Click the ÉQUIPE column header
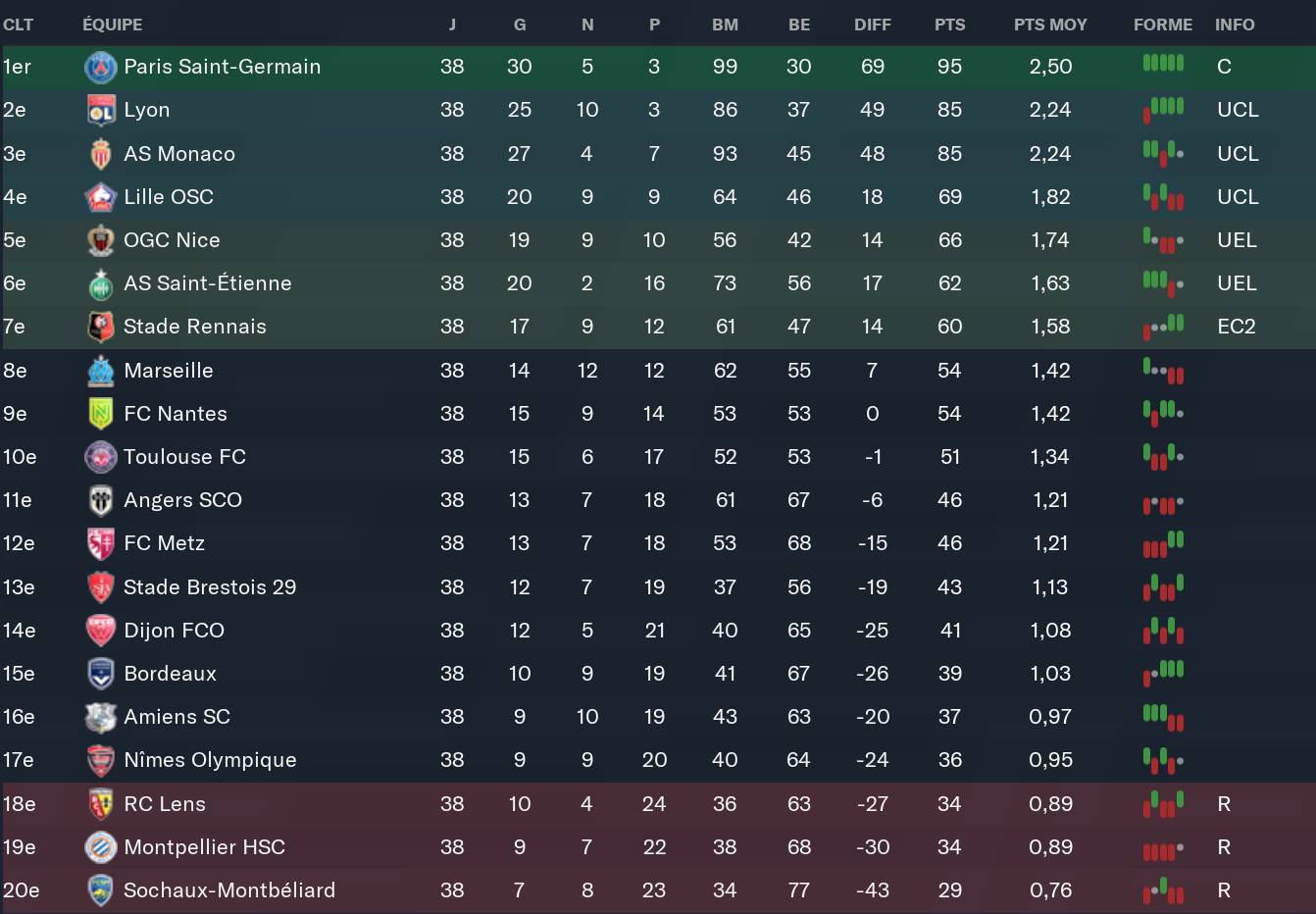Viewport: 1316px width, 914px height. [112, 25]
